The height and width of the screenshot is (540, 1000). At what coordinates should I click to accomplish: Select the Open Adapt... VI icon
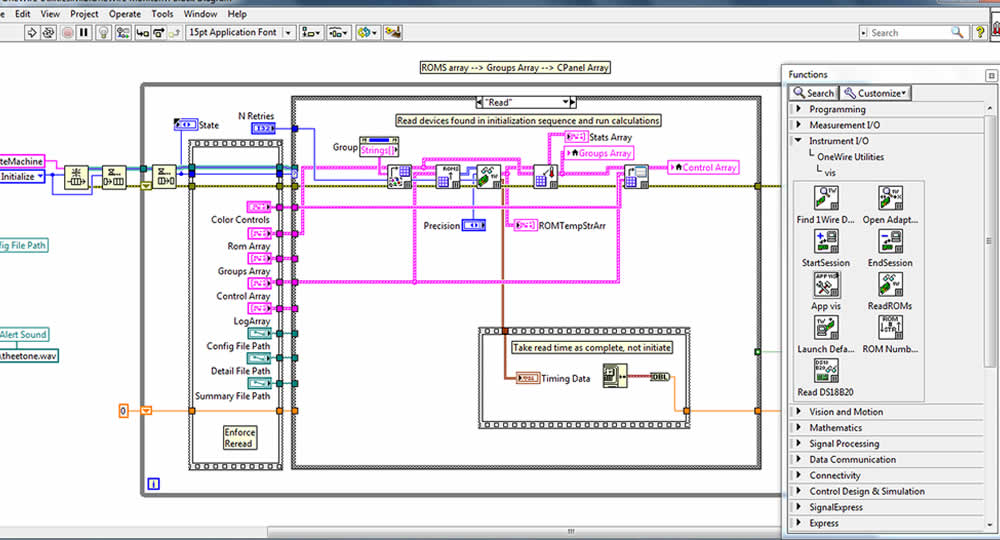(890, 198)
